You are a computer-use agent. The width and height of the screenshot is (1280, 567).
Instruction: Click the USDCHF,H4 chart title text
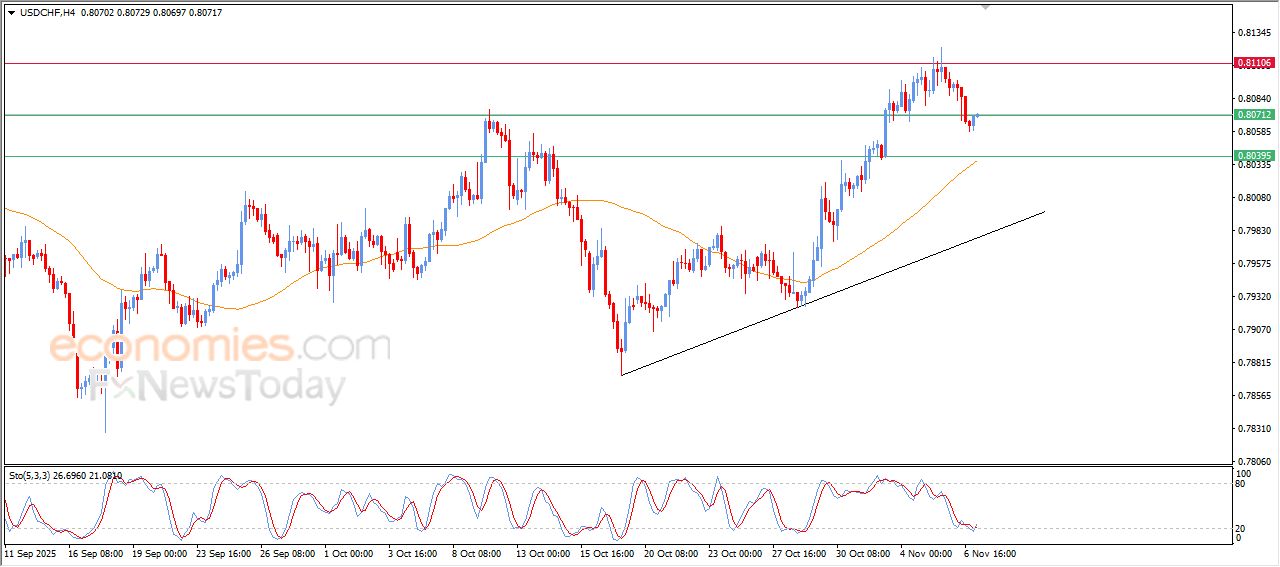48,12
